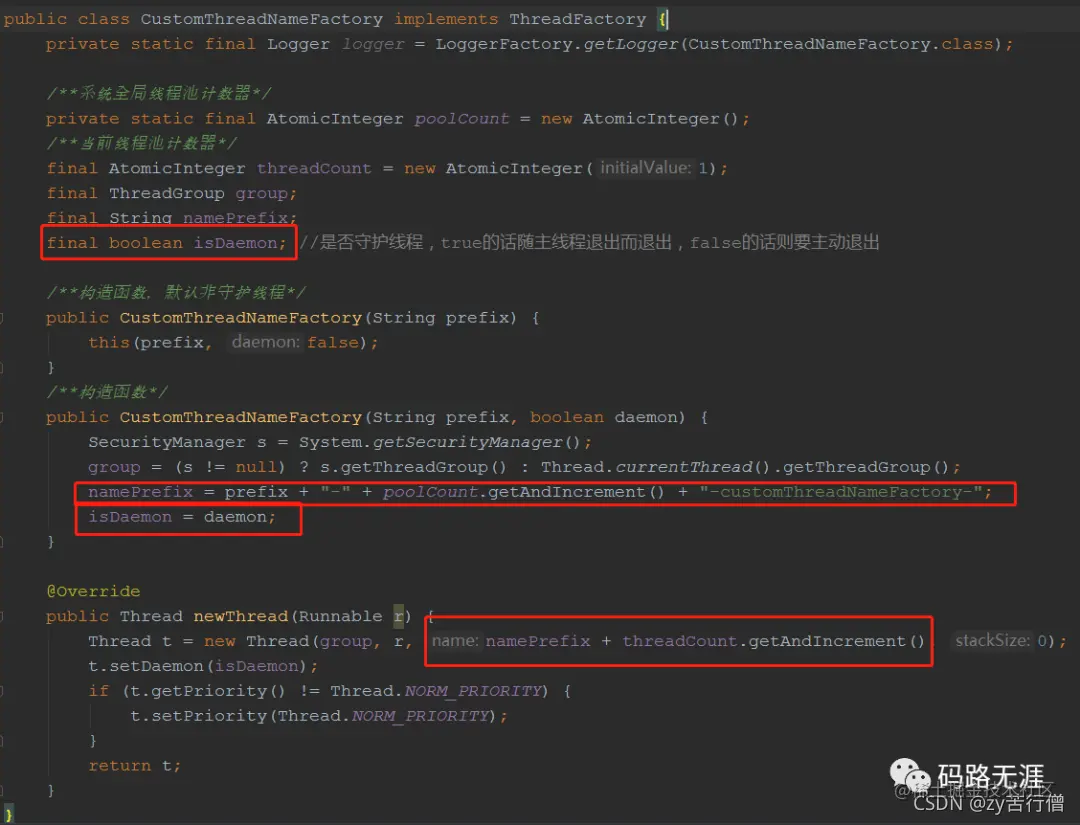Click the 'setDaemon' method call

[x=156, y=666]
